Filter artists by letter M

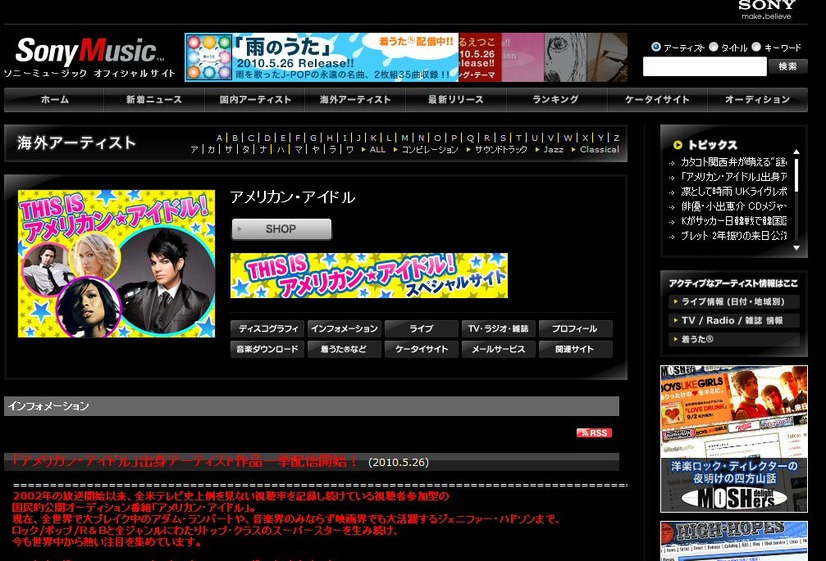point(405,138)
